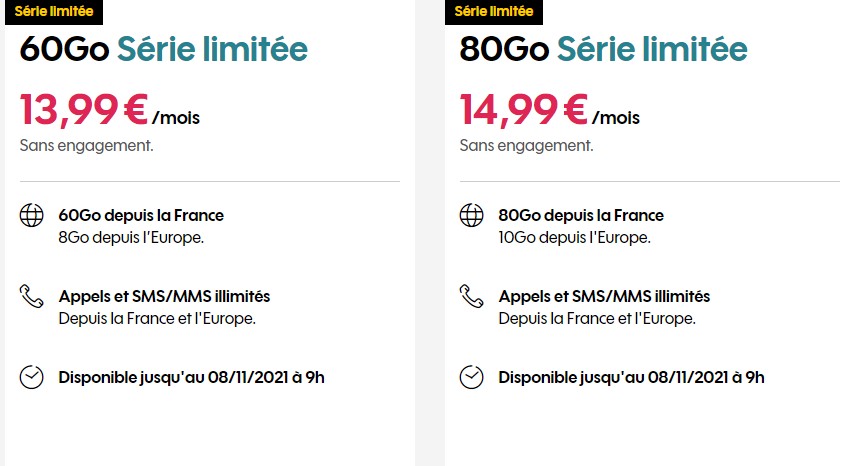854x466 pixels.
Task: Click the 60Go plan availability date text
Action: (192, 377)
